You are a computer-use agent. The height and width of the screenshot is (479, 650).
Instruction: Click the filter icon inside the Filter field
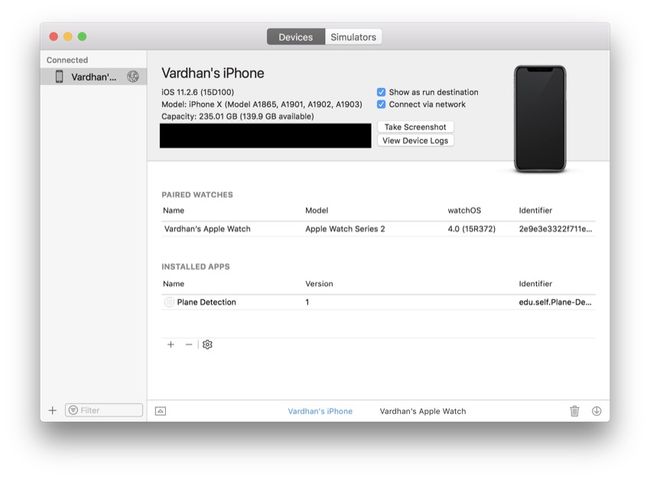(x=73, y=410)
